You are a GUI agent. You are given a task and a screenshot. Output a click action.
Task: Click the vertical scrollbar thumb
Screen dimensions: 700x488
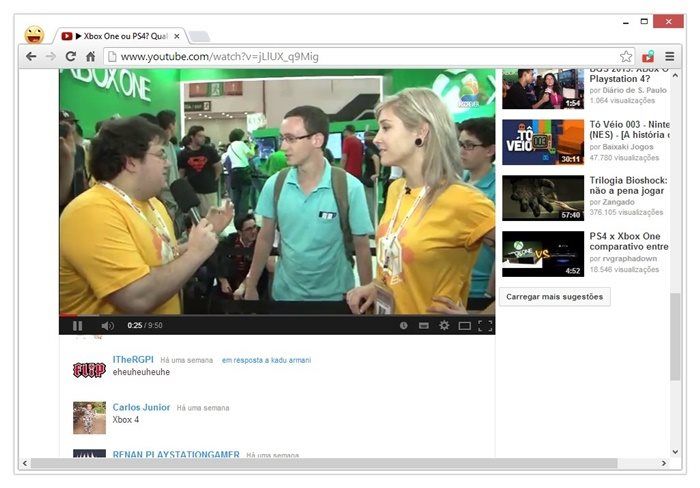click(675, 337)
